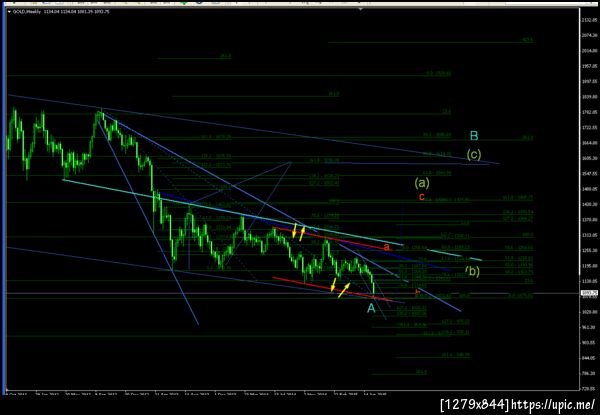600x415 pixels.
Task: Select the yellow wave label (b)
Action: tap(473, 271)
